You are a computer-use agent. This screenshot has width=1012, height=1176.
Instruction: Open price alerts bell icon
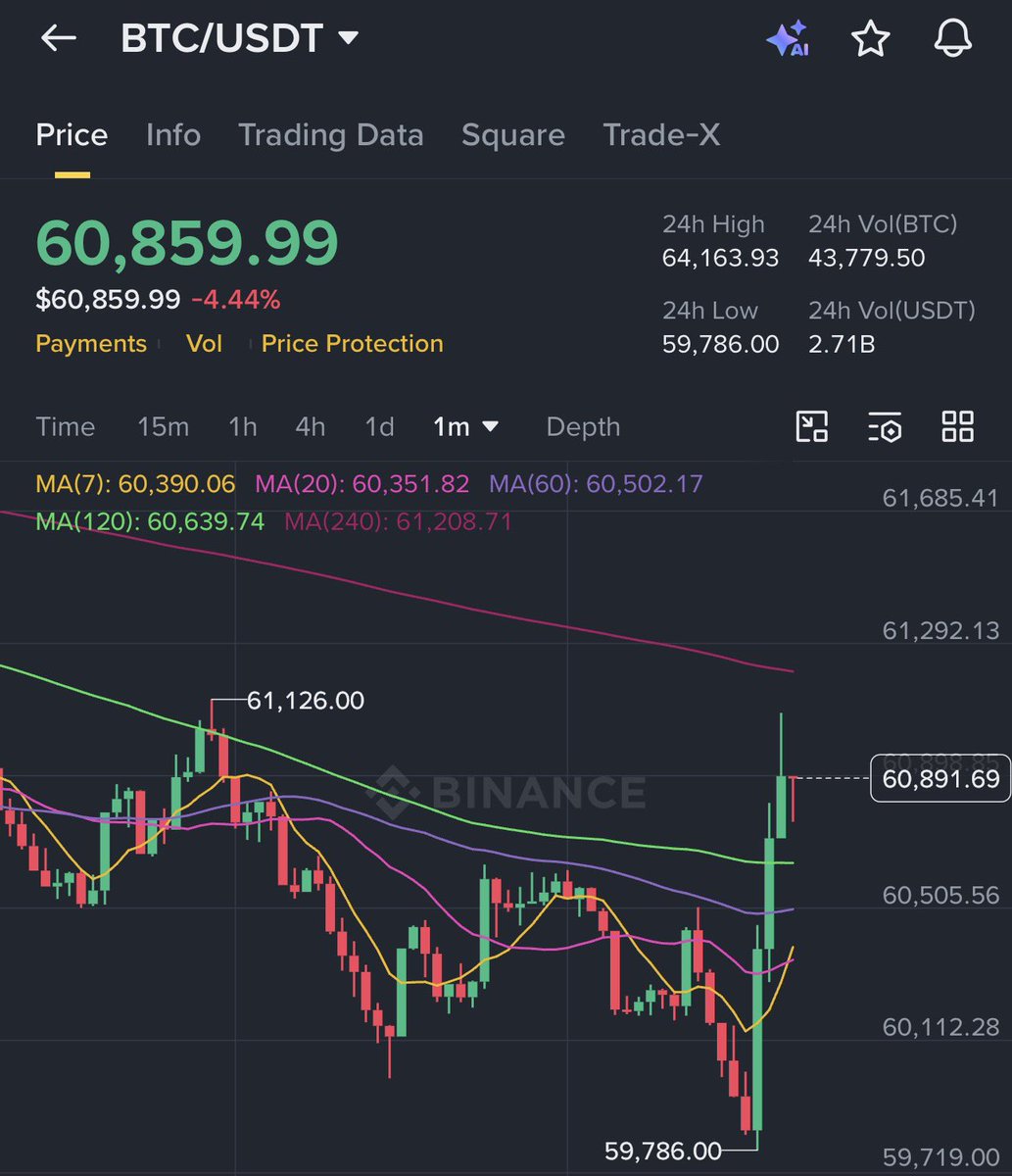click(x=951, y=38)
